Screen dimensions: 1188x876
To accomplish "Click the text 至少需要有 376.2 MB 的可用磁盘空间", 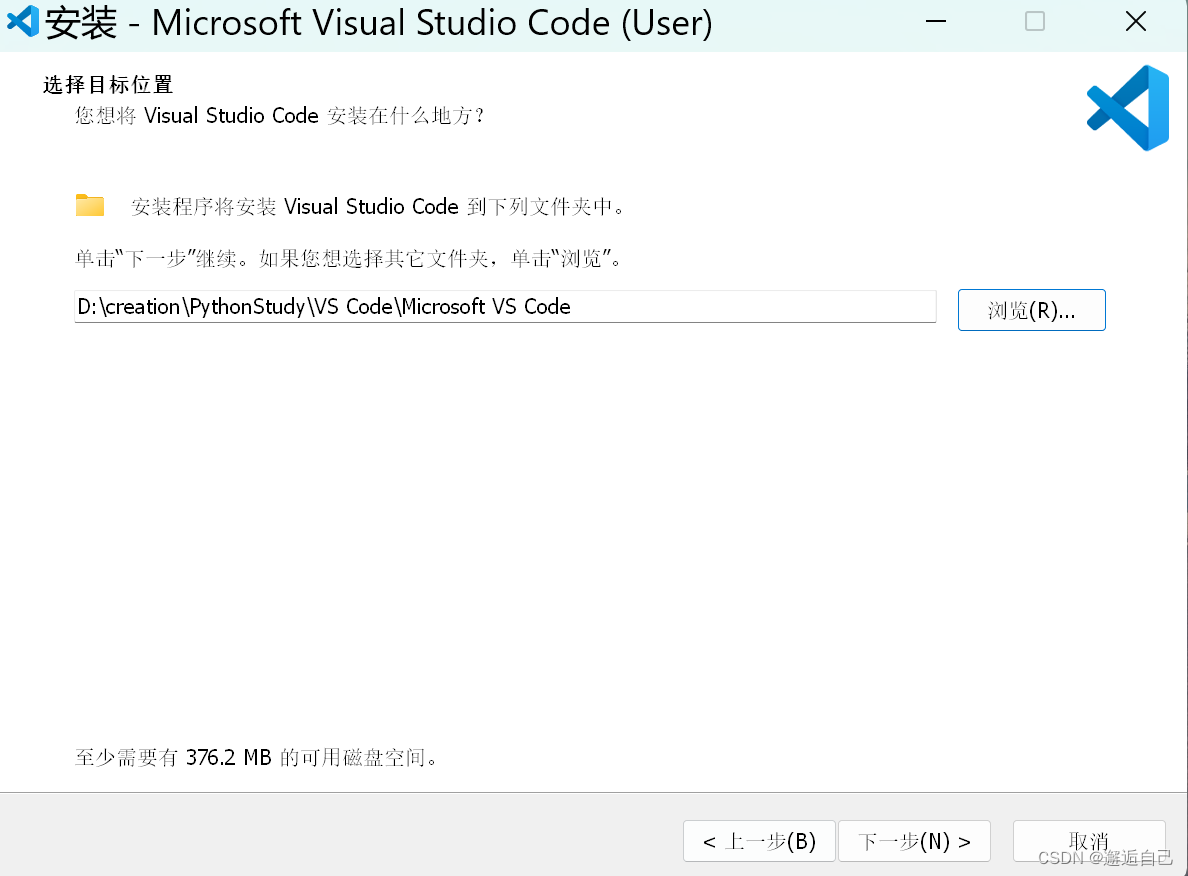I will (x=257, y=757).
